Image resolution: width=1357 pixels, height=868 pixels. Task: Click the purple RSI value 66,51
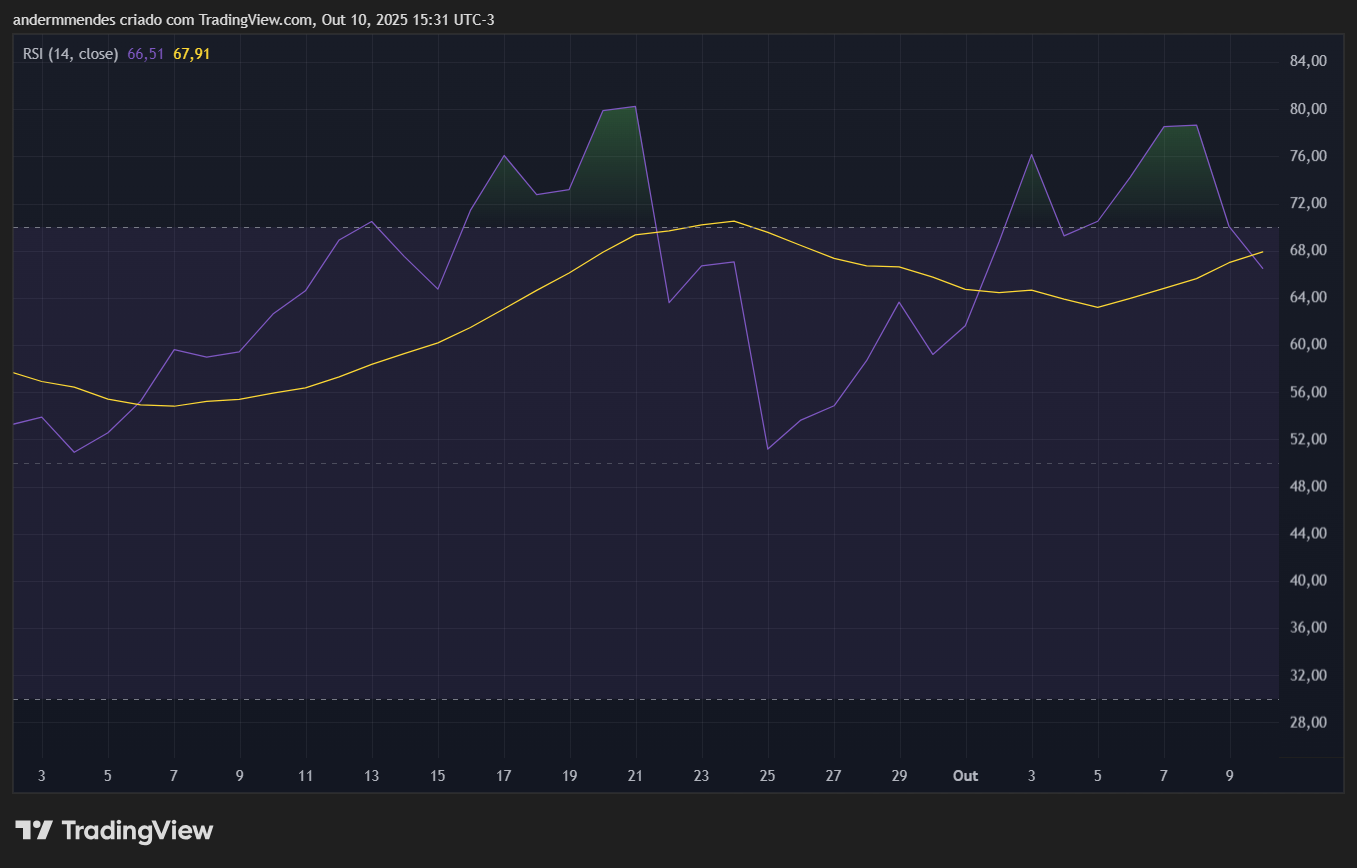145,54
